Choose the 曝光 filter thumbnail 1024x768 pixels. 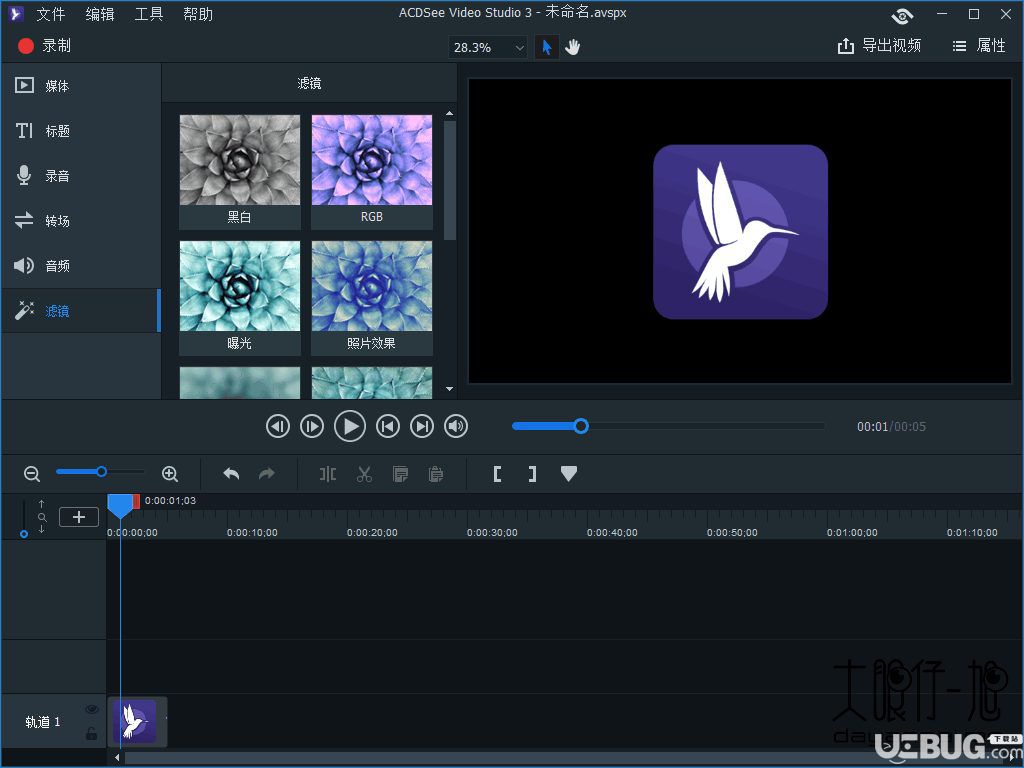click(x=240, y=298)
